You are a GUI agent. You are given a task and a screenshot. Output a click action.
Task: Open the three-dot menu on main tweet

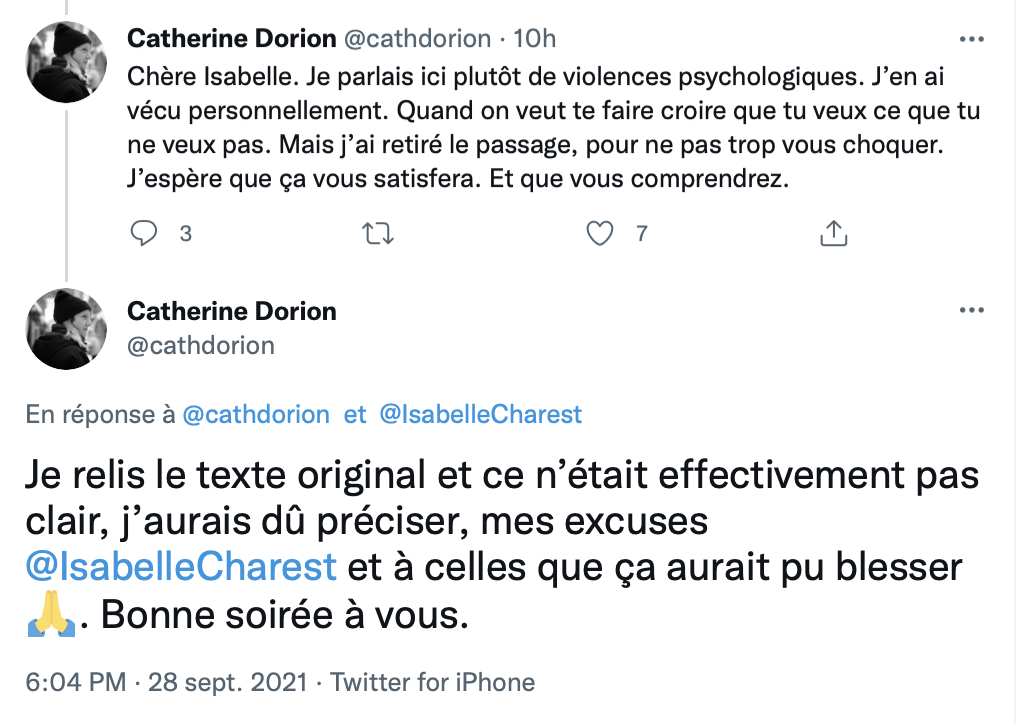click(x=972, y=310)
